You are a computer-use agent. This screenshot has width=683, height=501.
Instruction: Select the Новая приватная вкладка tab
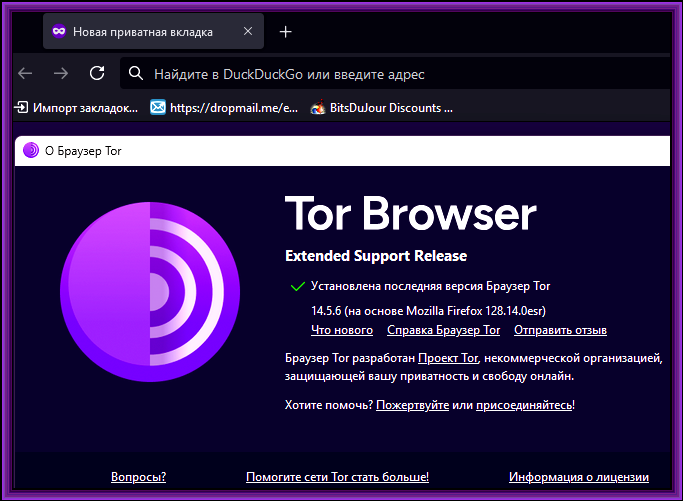pos(153,31)
